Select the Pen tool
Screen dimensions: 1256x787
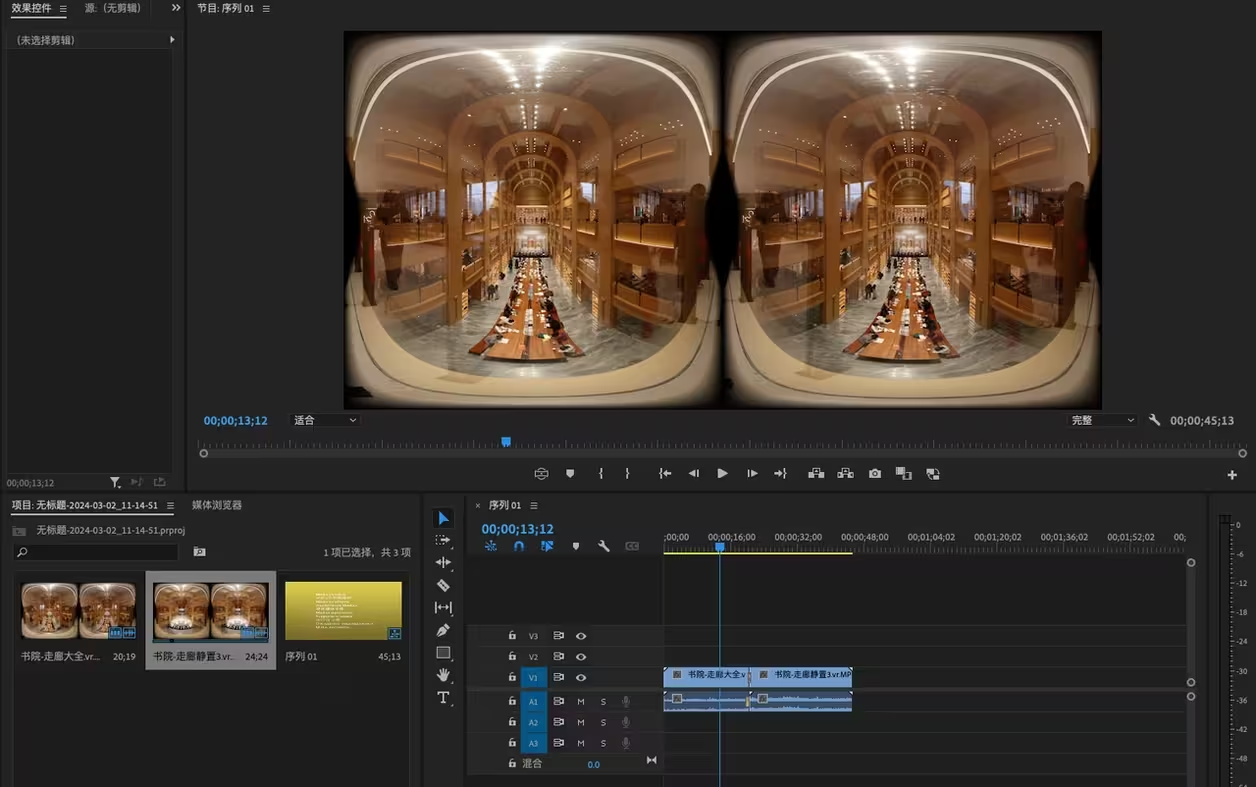pyautogui.click(x=443, y=630)
